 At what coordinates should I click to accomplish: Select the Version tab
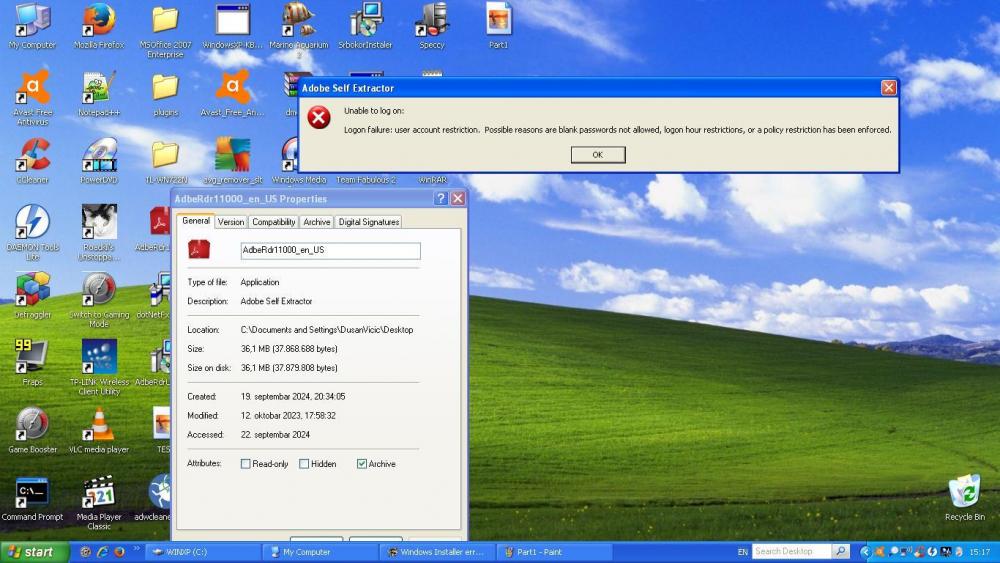(x=231, y=222)
